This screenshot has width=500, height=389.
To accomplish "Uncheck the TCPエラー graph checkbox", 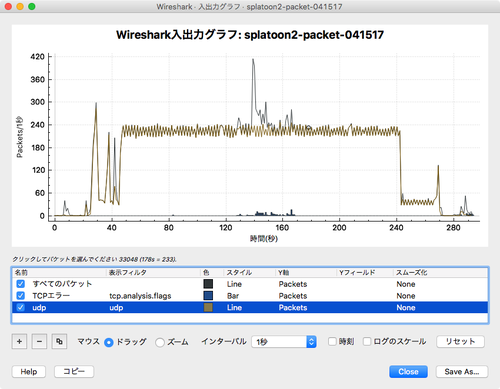I will [21, 296].
